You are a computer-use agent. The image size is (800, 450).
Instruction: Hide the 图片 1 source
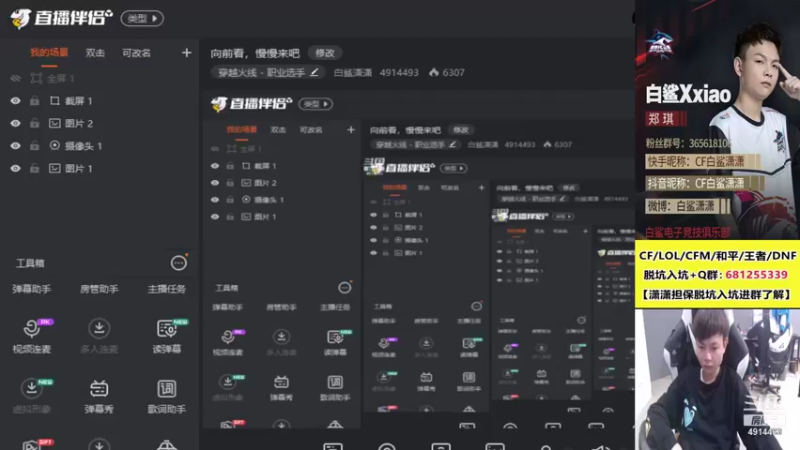tap(15, 168)
